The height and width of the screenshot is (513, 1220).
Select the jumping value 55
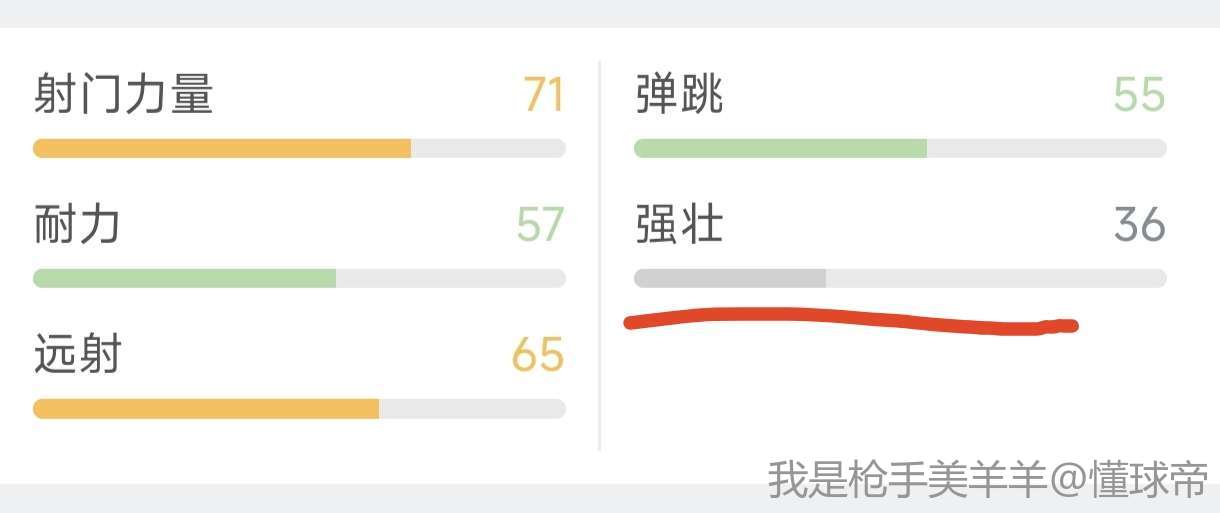pyautogui.click(x=1140, y=96)
